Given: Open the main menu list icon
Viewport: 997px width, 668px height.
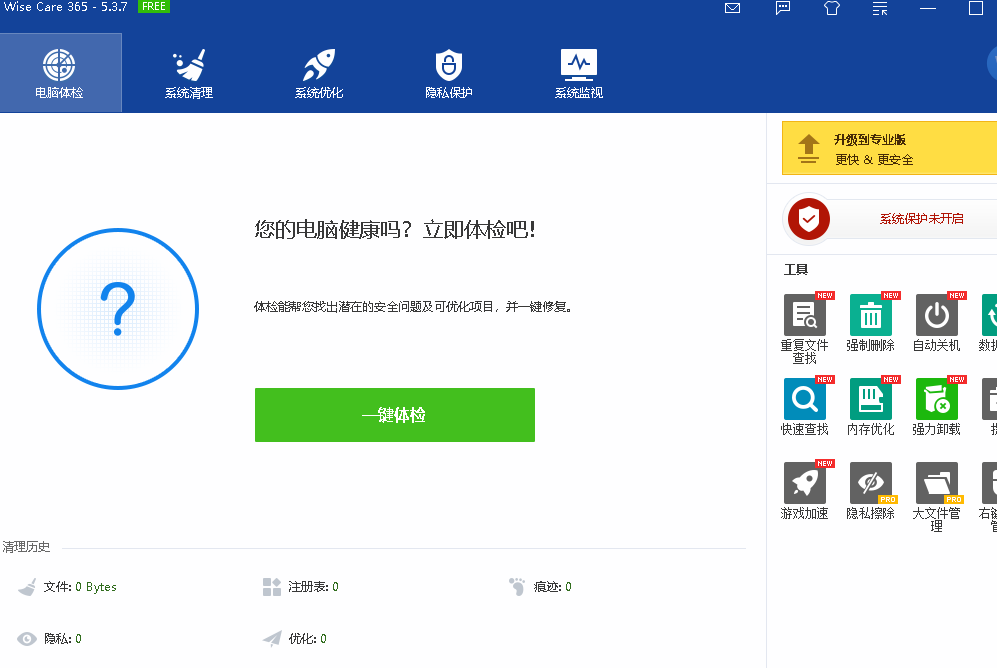Looking at the screenshot, I should click(x=880, y=8).
